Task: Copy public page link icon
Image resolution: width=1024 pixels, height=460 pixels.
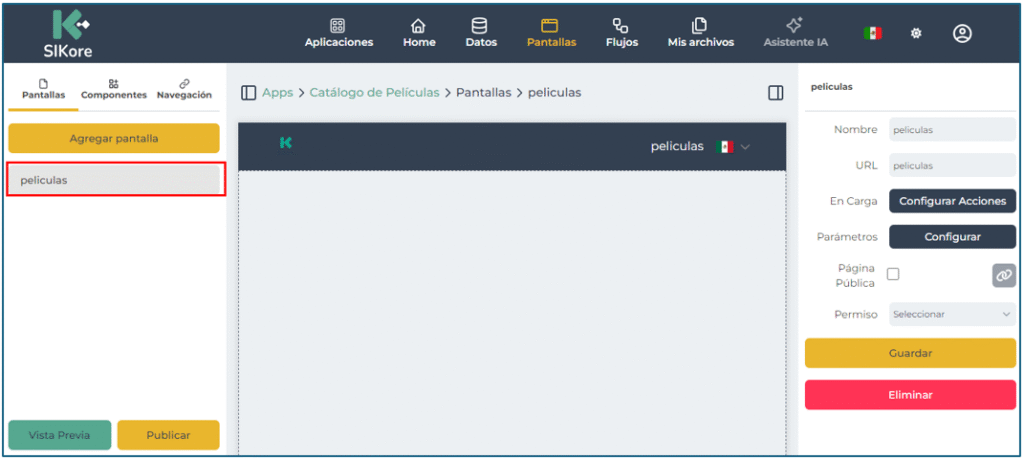Action: [x=1003, y=275]
